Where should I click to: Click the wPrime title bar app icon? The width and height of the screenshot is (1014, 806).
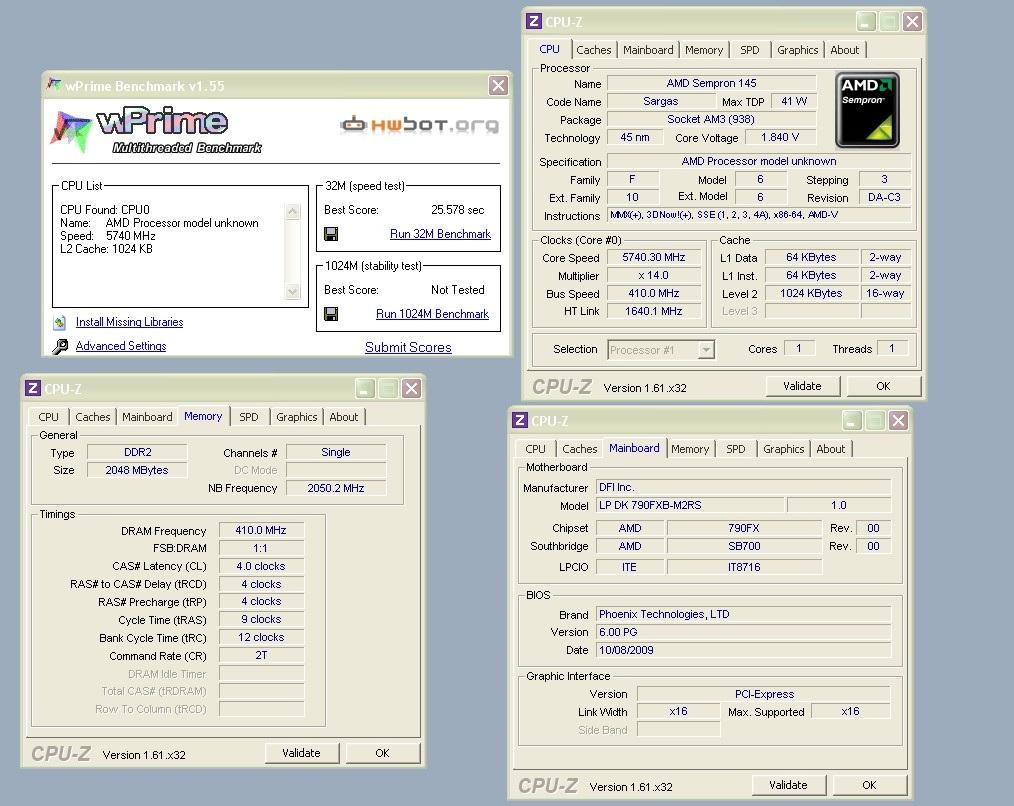point(54,85)
